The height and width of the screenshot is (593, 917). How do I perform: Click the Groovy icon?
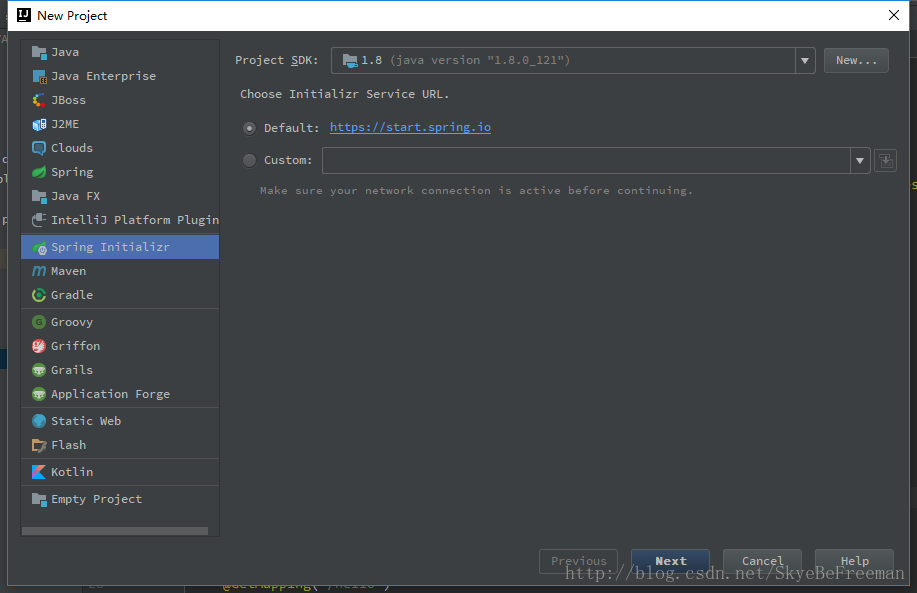click(x=39, y=322)
